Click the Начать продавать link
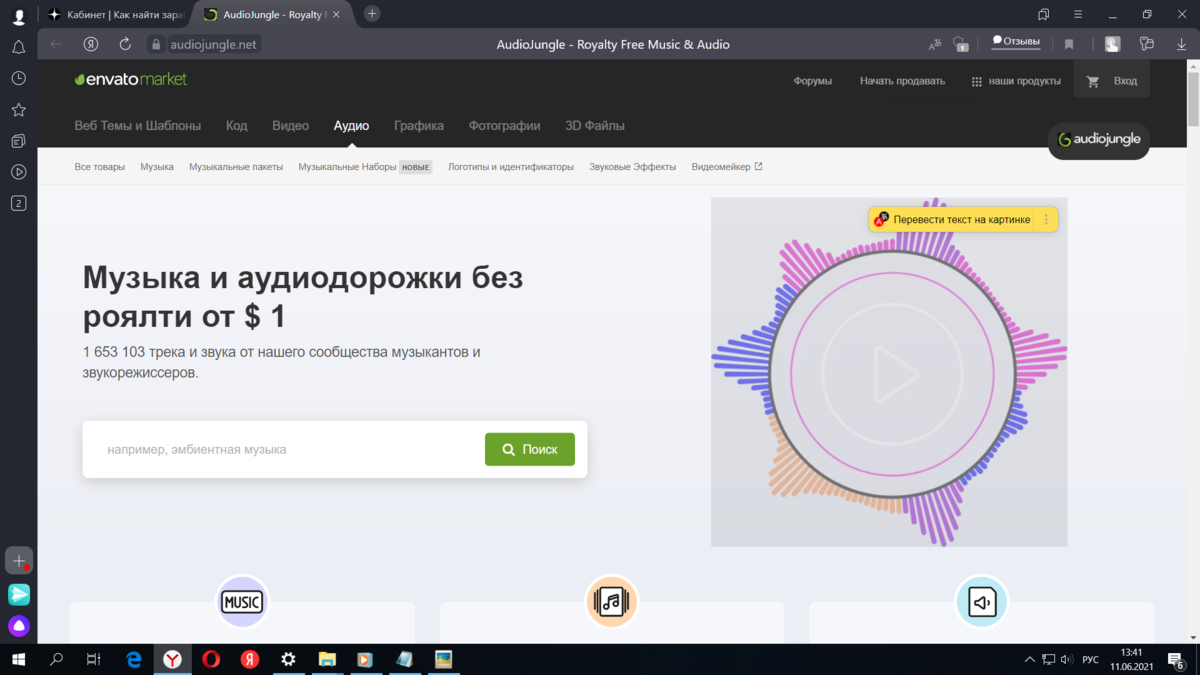The image size is (1200, 675). 902,81
